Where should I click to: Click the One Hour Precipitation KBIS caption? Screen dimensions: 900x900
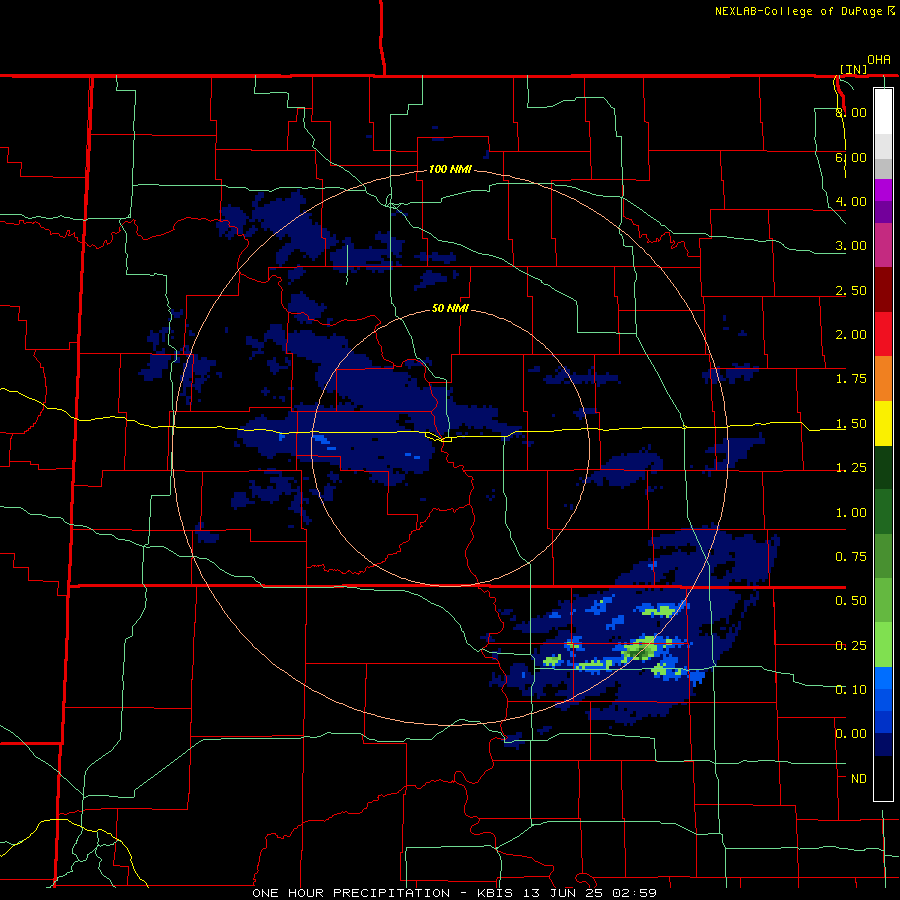pyautogui.click(x=455, y=893)
